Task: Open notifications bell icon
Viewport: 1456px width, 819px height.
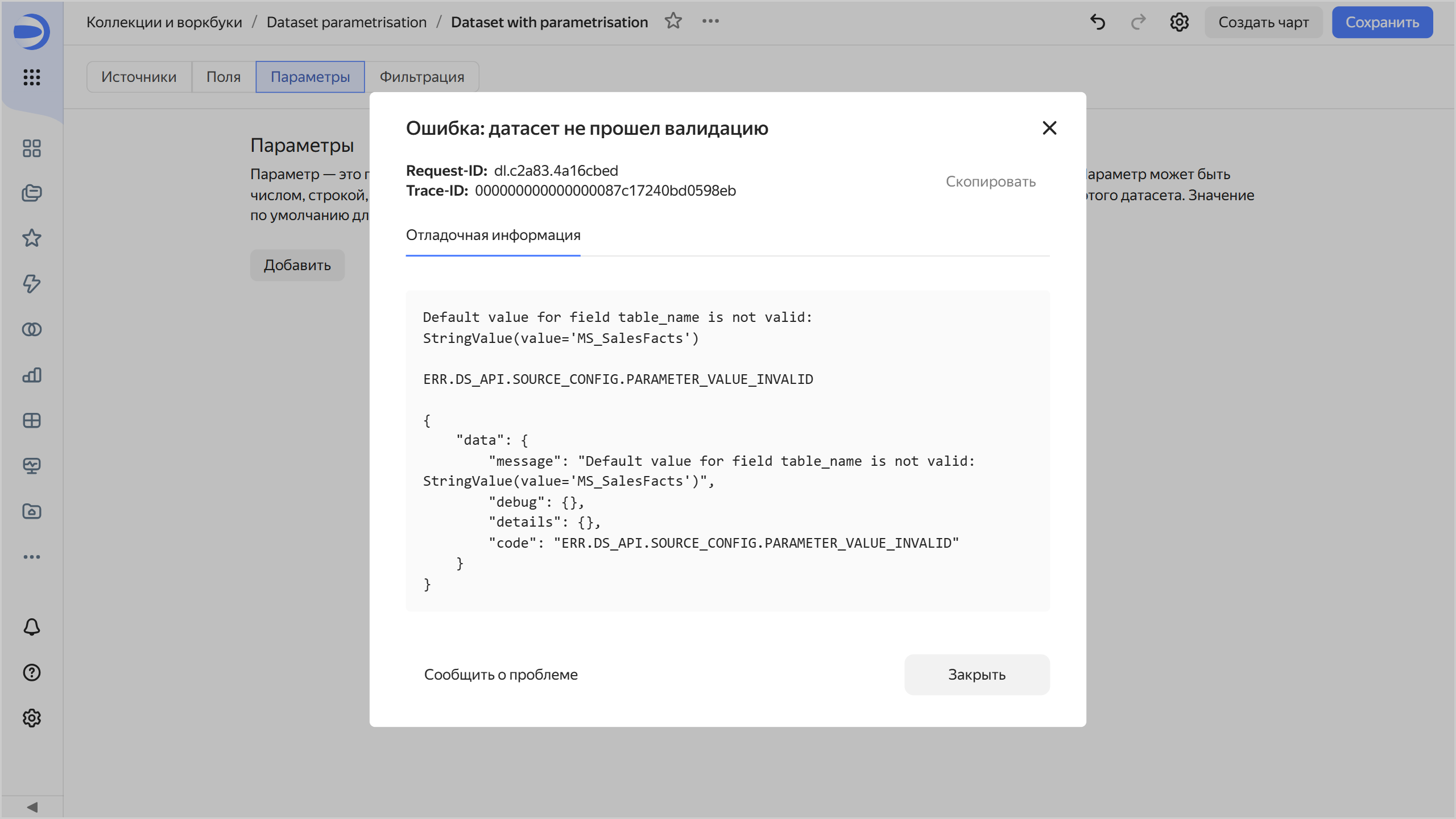Action: (32, 627)
